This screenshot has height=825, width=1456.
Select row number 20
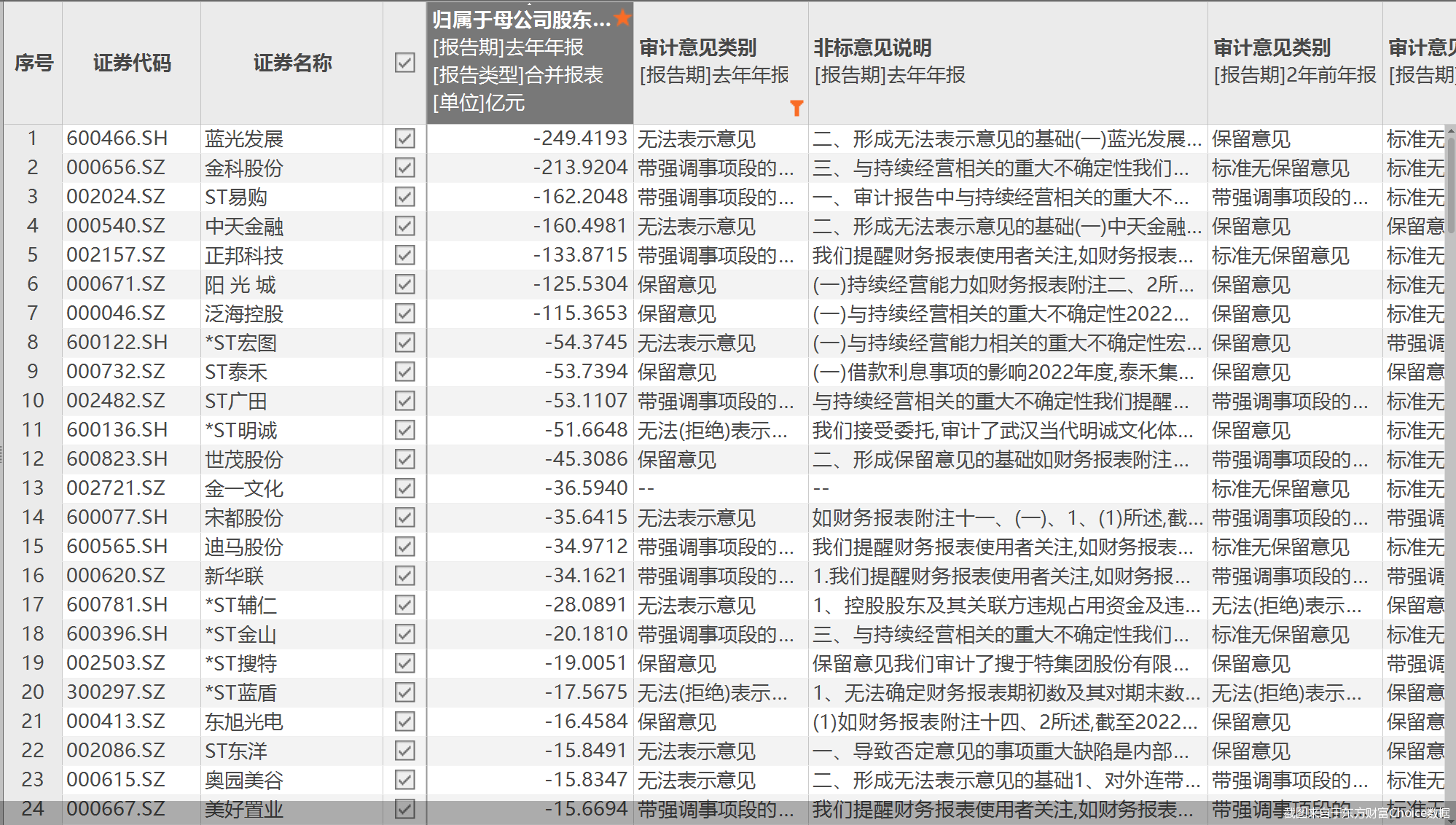(x=33, y=692)
